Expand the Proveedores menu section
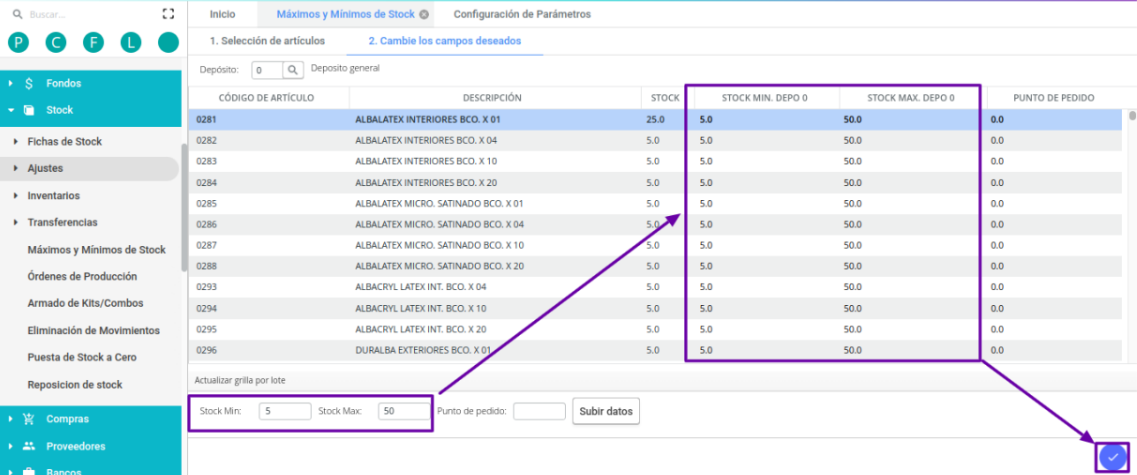Image resolution: width=1137 pixels, height=475 pixels. 11,446
